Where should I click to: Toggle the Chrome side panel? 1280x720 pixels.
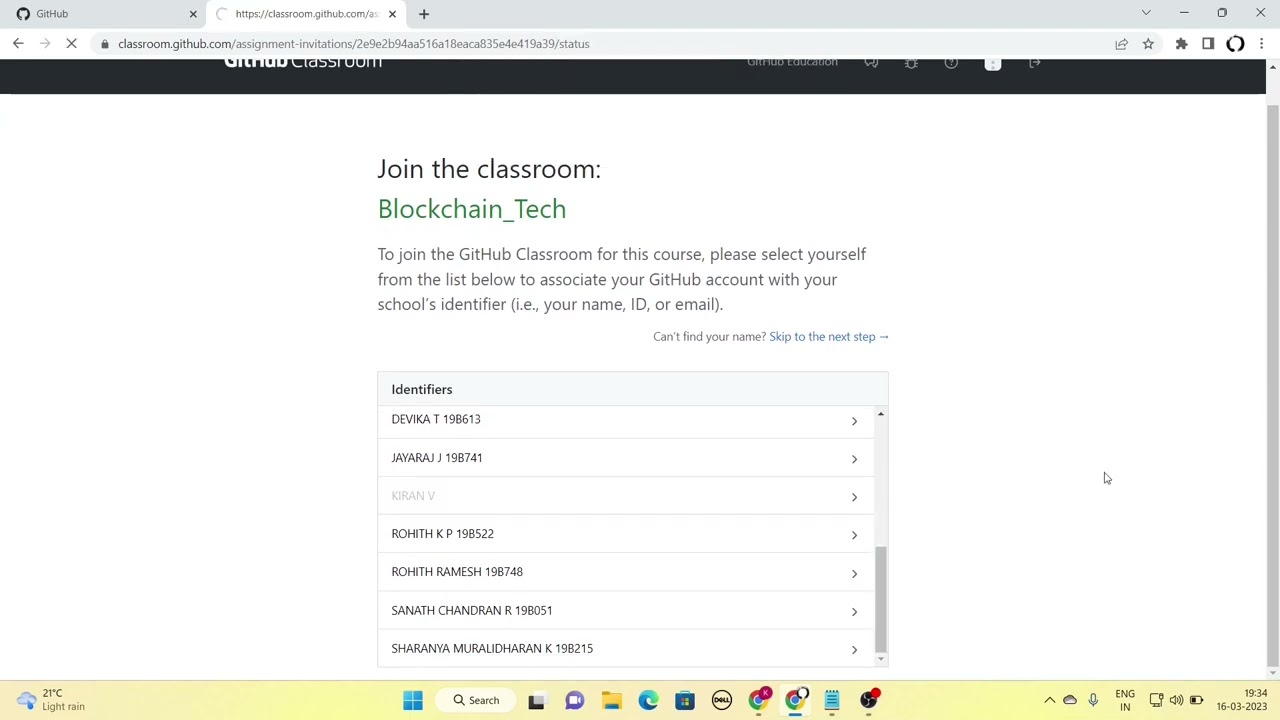[1208, 44]
